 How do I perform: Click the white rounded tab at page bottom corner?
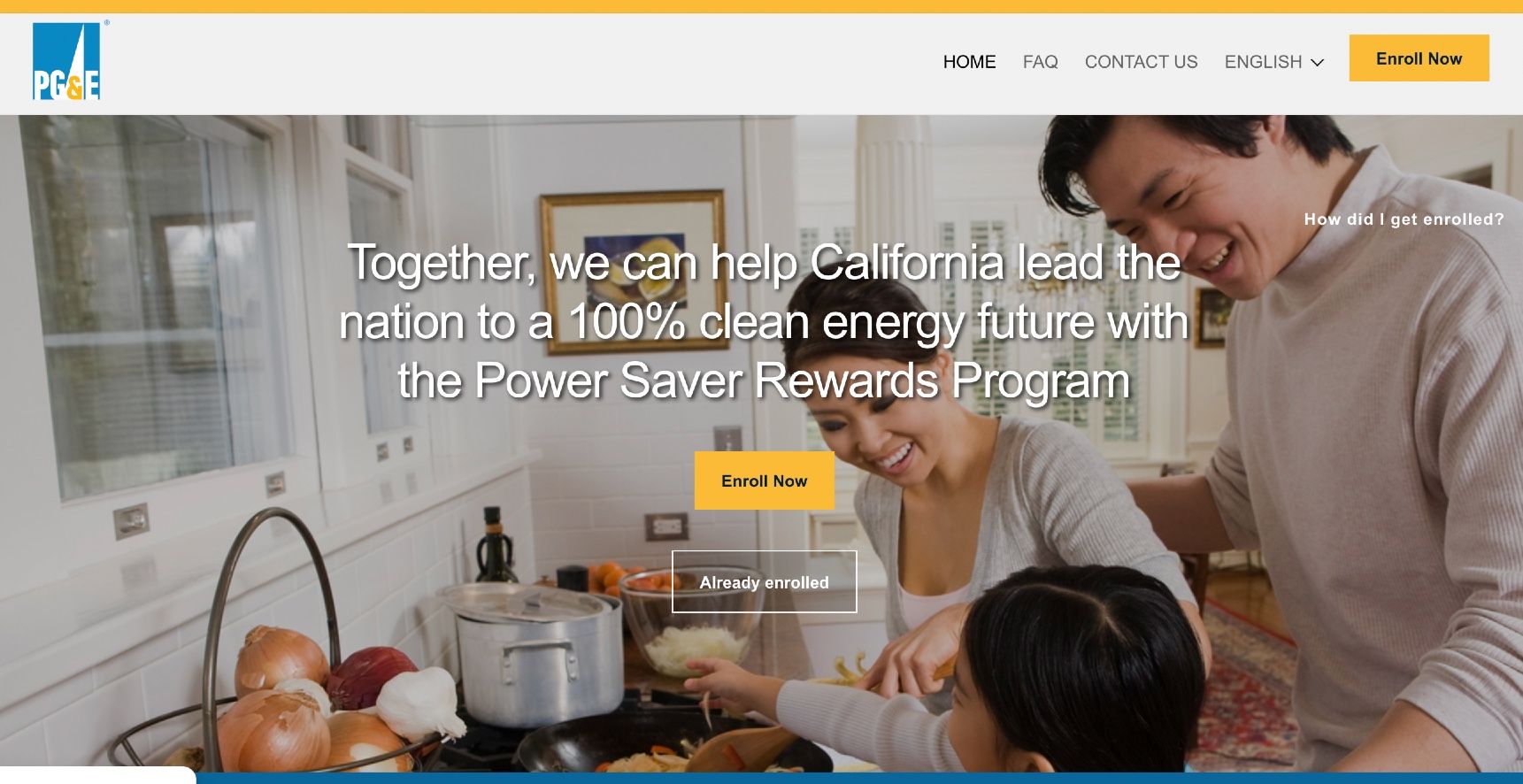tap(97, 776)
